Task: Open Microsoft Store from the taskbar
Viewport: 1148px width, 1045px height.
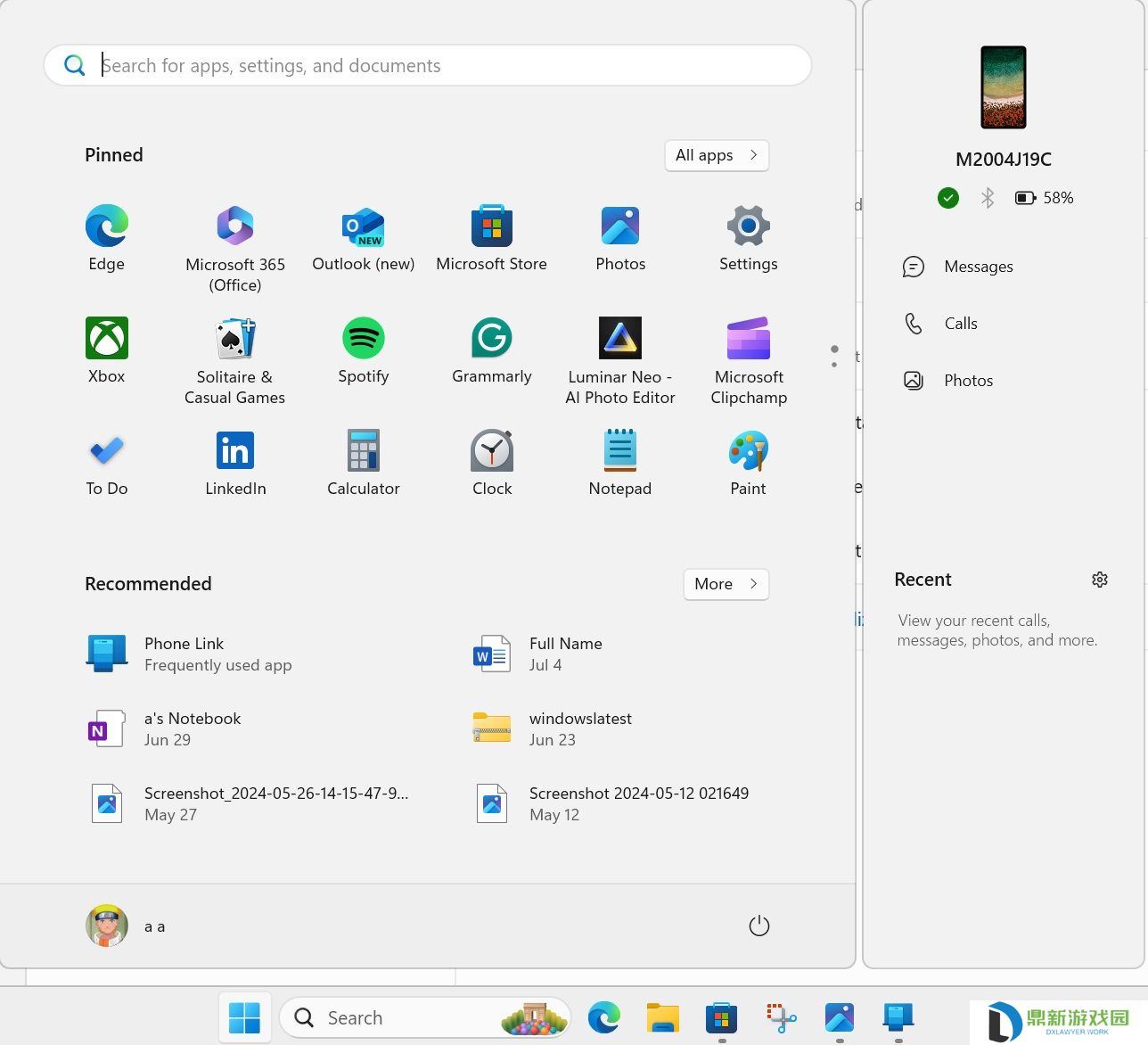Action: point(722,1017)
